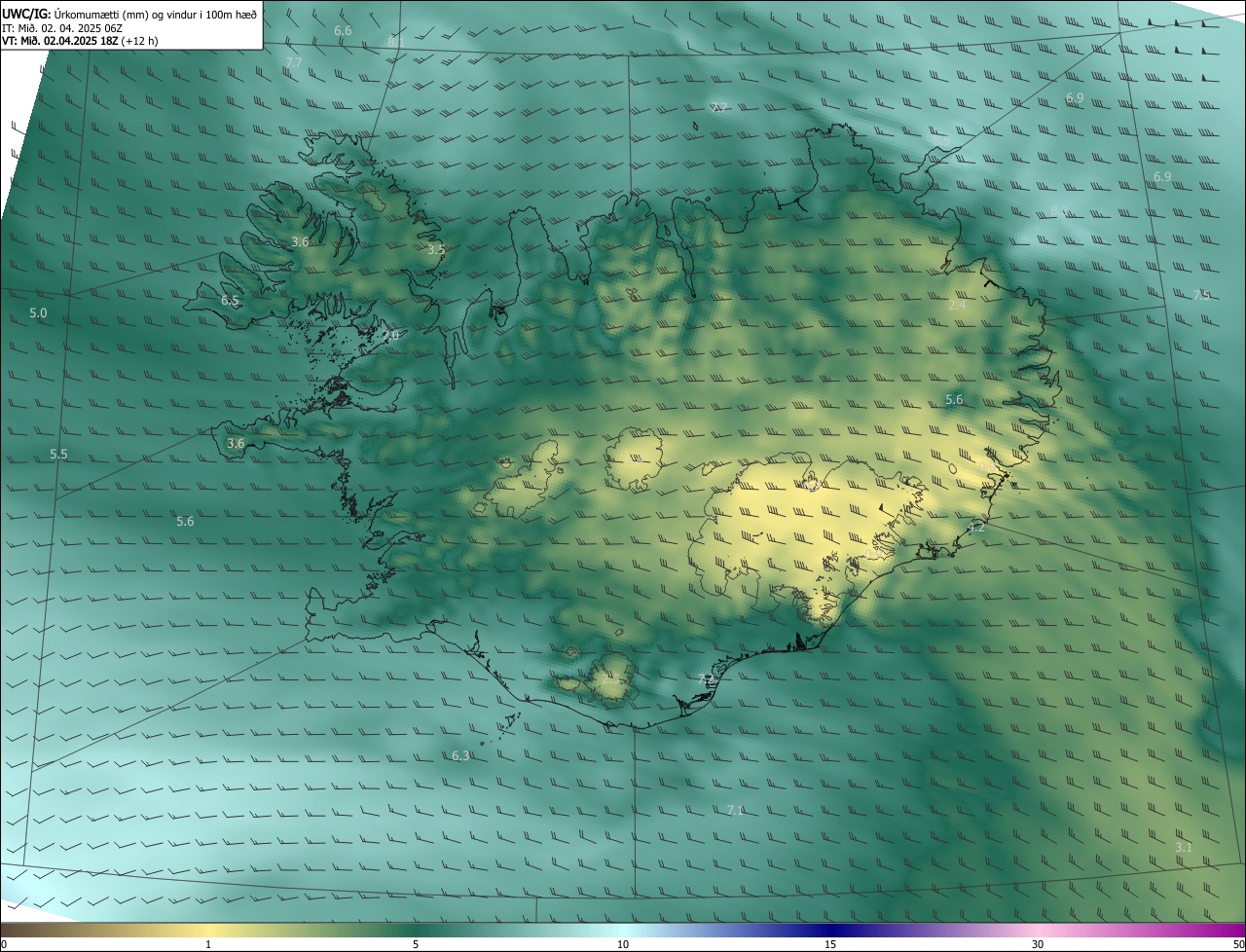Click the 8.1 value label on the map
Viewport: 1246px width, 952px height.
coord(395,42)
